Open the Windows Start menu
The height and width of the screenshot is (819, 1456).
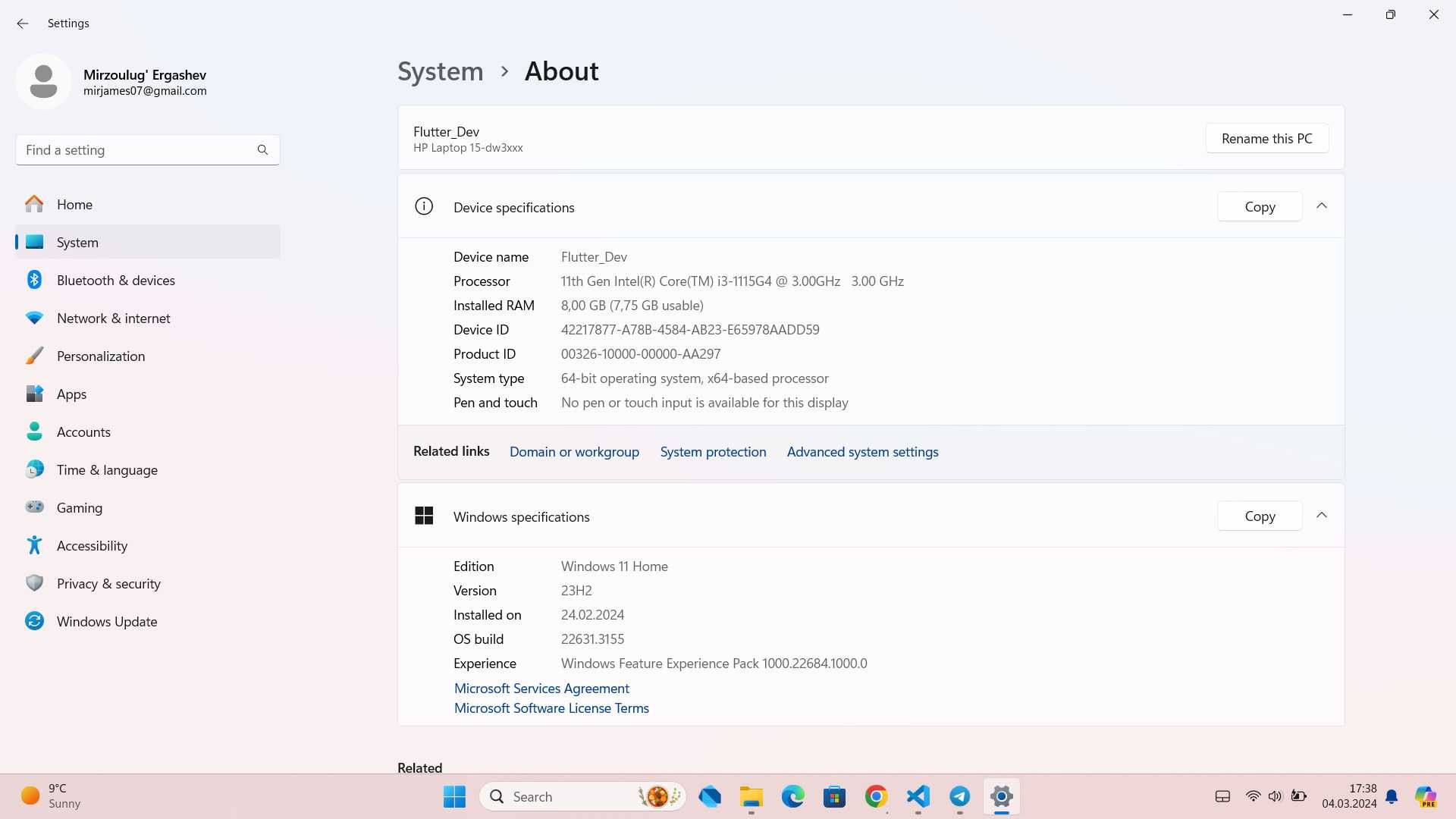[454, 796]
